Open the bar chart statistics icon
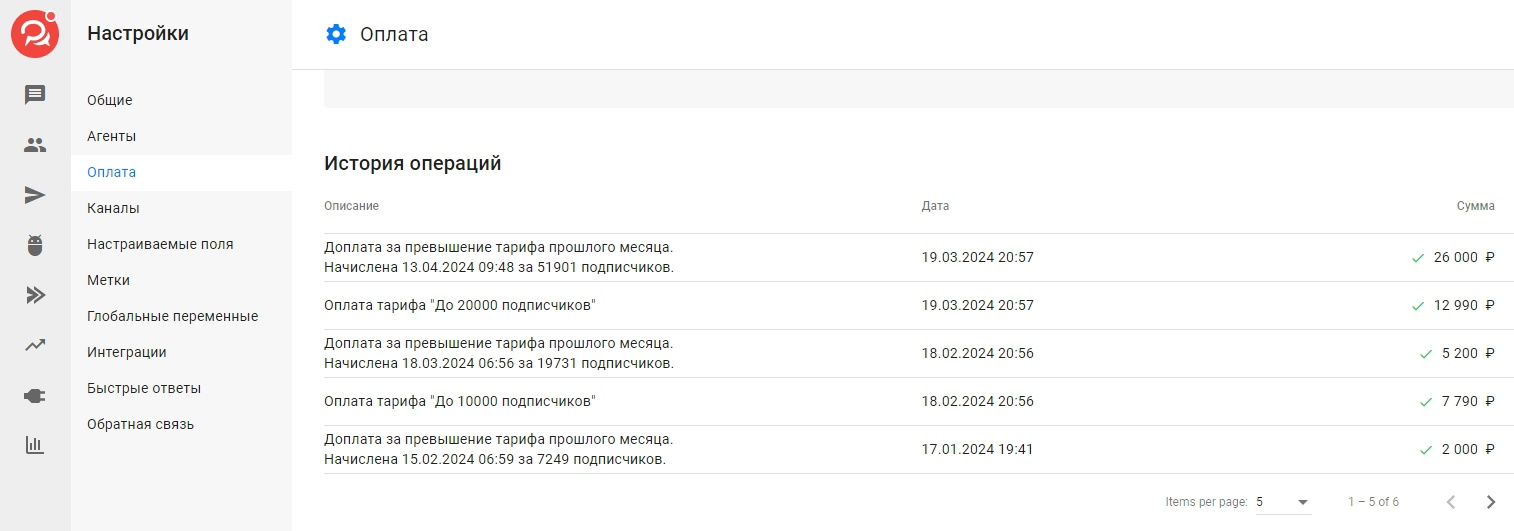The image size is (1514, 531). (35, 445)
